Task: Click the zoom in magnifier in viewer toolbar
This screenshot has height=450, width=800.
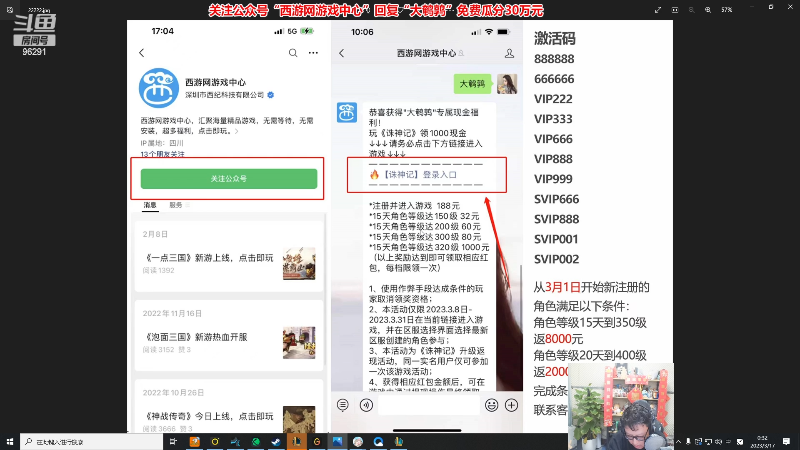Action: pyautogui.click(x=708, y=10)
